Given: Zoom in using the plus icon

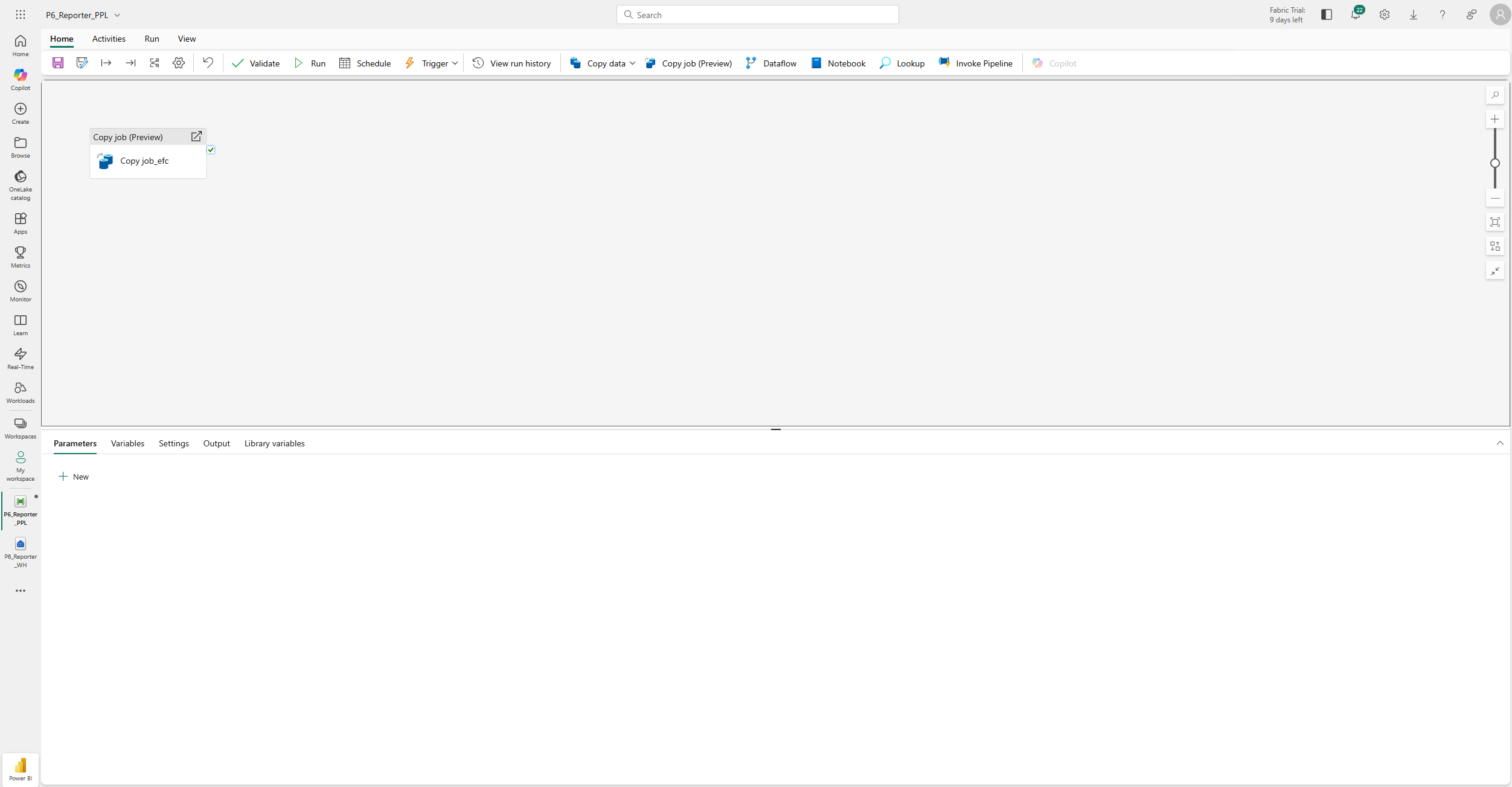Looking at the screenshot, I should tap(1495, 118).
